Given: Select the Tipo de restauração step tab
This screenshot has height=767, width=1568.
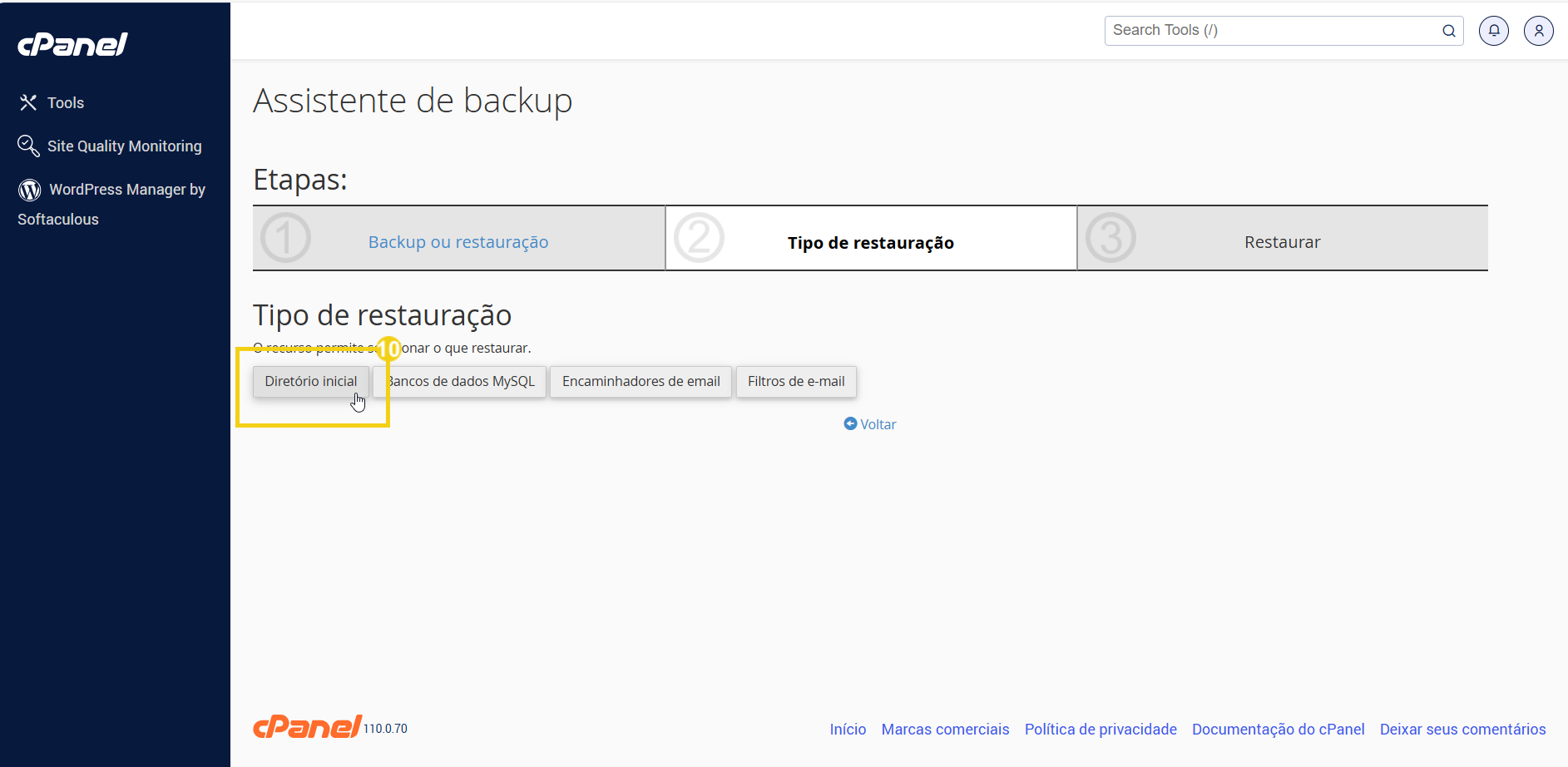Looking at the screenshot, I should 871,239.
